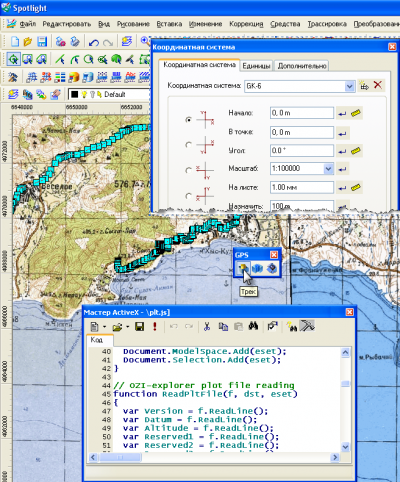Choose the raster arc selection tool
Screen dimensions: 400x482
[74, 59]
